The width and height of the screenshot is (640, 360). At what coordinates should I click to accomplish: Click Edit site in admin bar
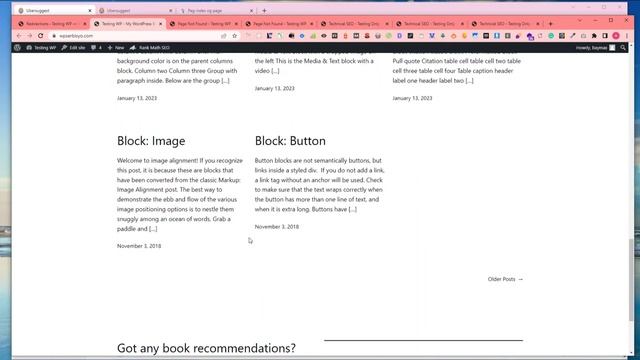(x=73, y=48)
